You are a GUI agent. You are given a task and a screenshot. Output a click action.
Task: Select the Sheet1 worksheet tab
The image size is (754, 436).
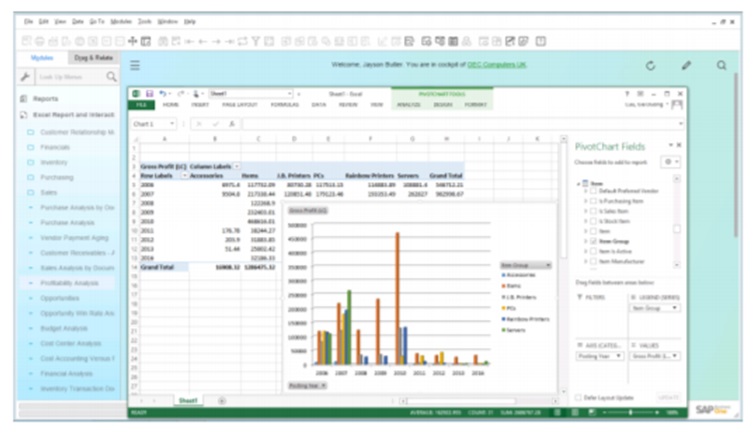[188, 400]
